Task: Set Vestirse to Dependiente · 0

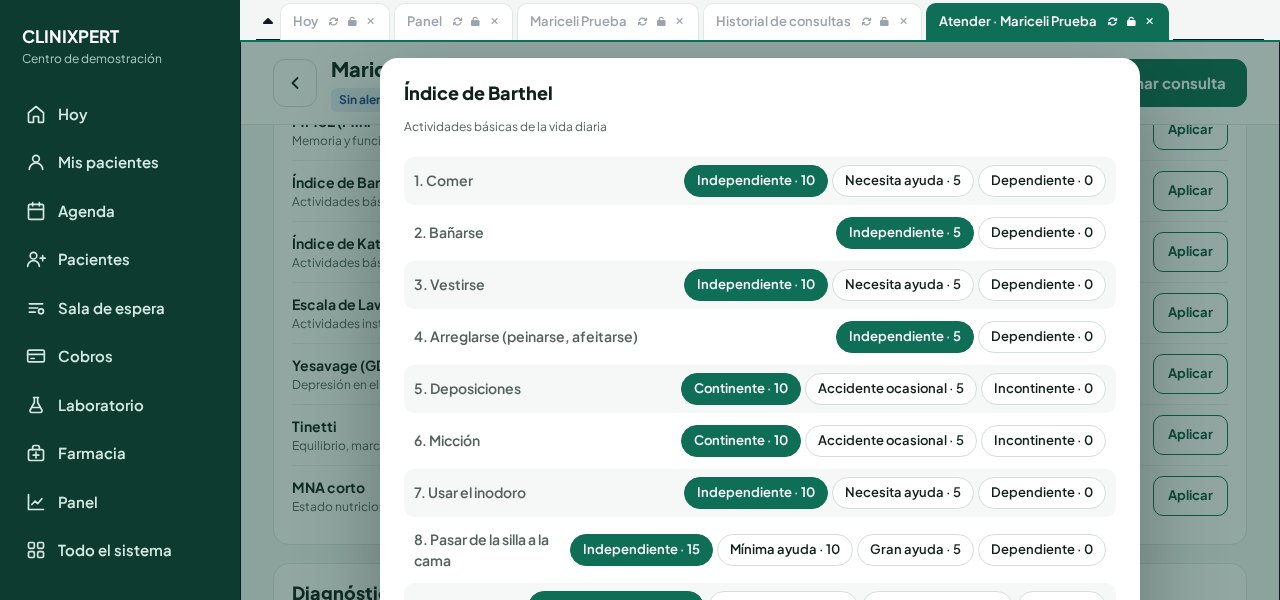Action: tap(1042, 285)
